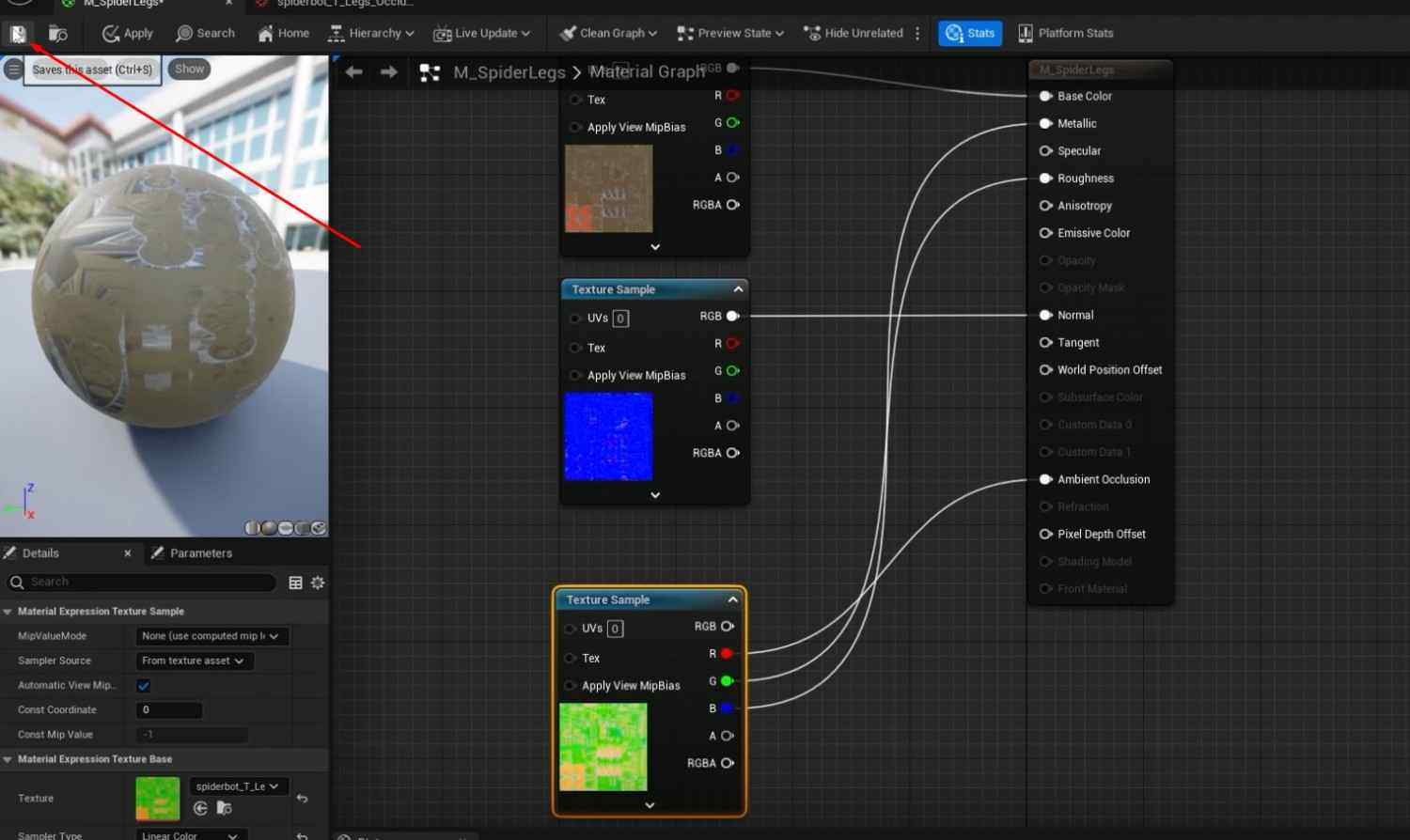Image resolution: width=1410 pixels, height=840 pixels.
Task: Toggle Automatic View Mip checkbox
Action: 144,686
